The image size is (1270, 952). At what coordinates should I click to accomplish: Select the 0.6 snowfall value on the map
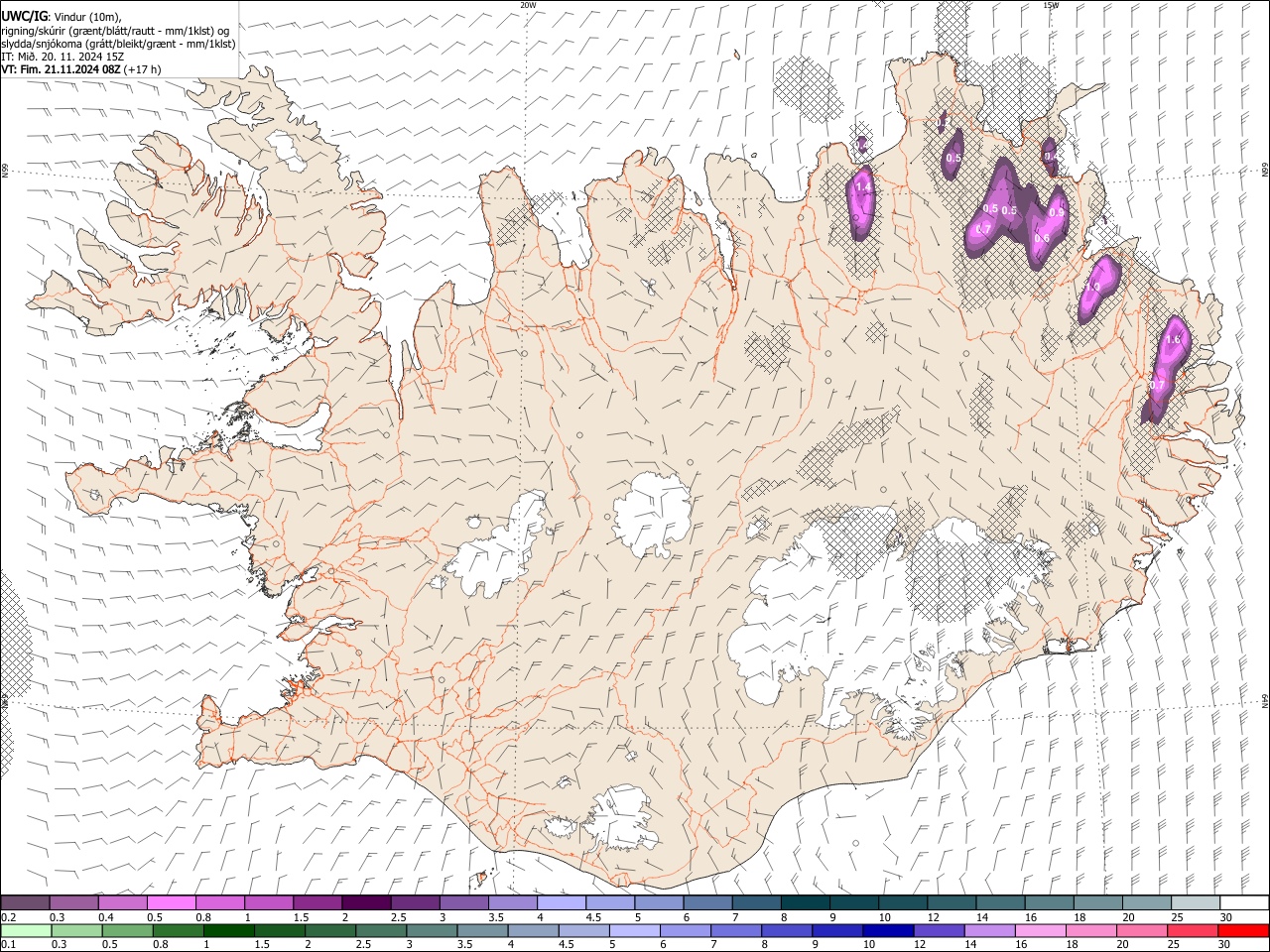coord(1042,238)
